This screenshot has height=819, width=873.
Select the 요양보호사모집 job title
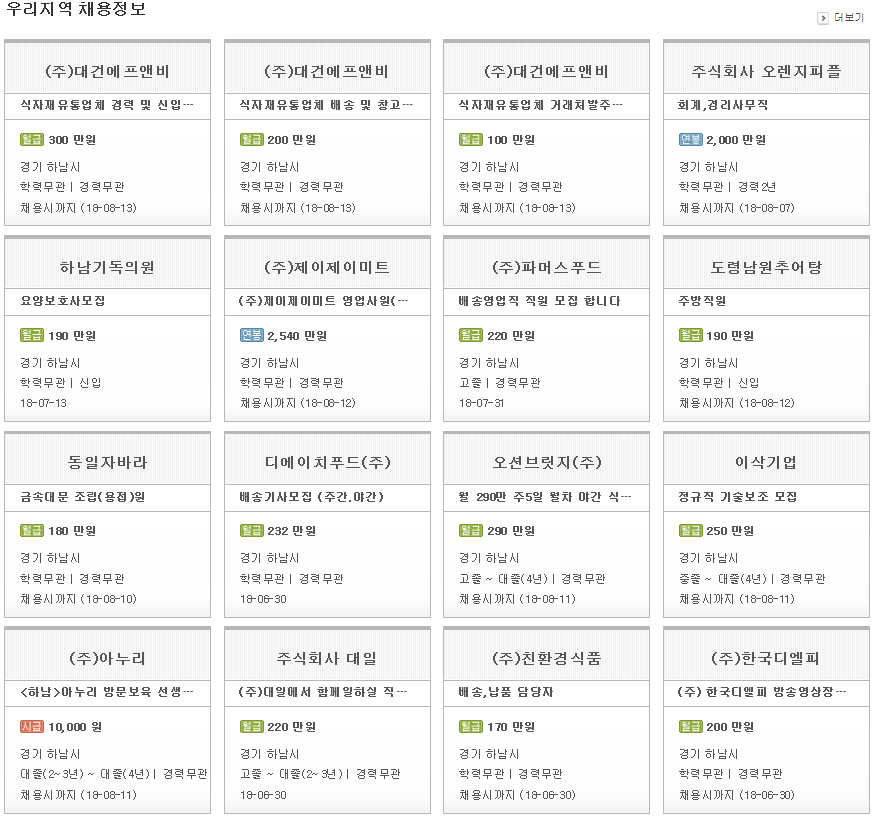(62, 301)
